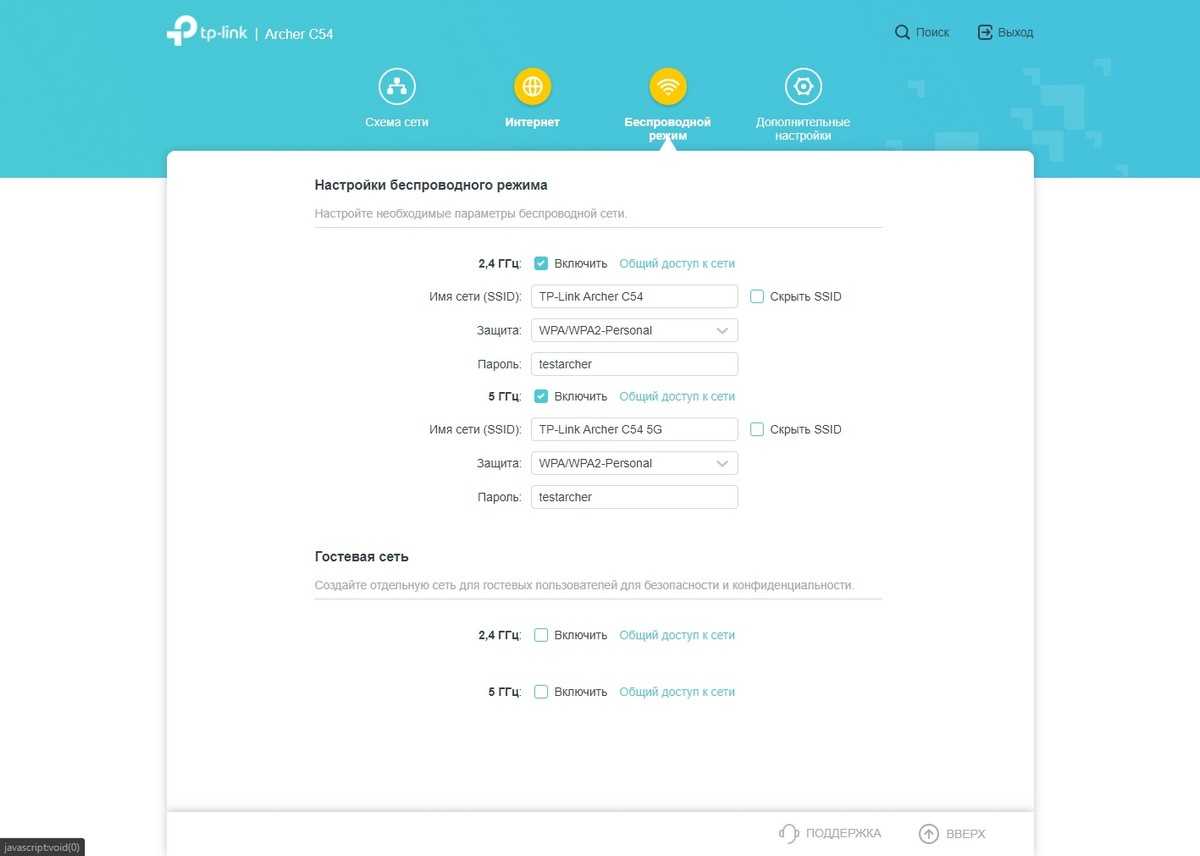
Task: Click the Support headset icon
Action: pyautogui.click(x=789, y=833)
